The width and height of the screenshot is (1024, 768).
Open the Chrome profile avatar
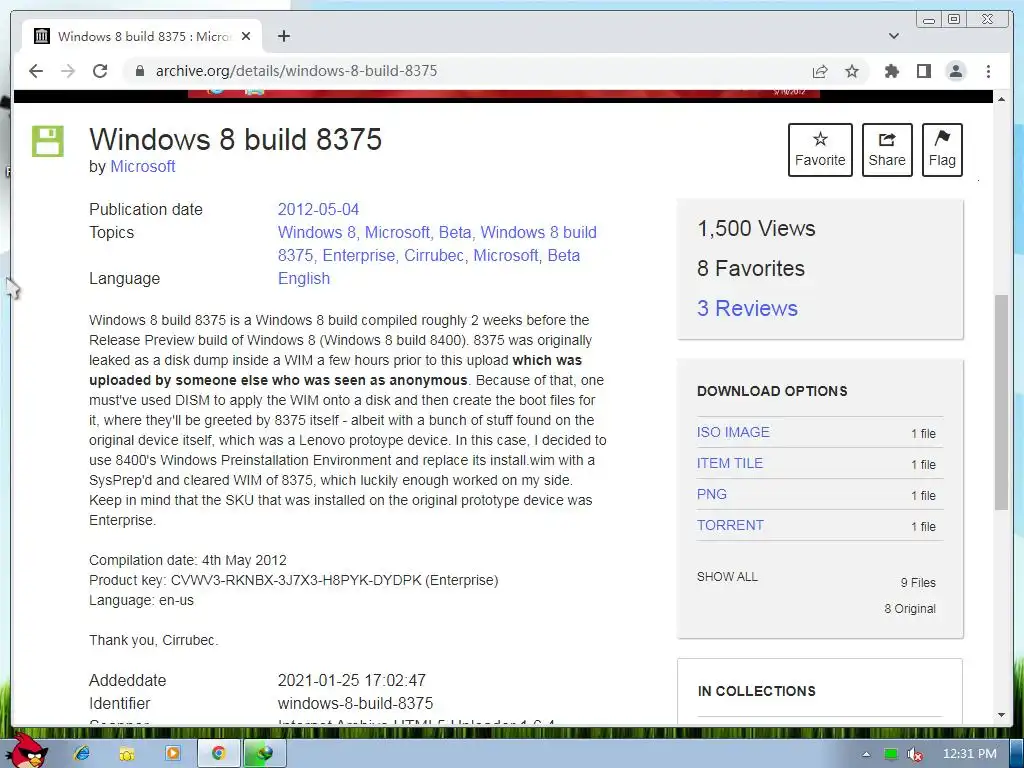[955, 71]
